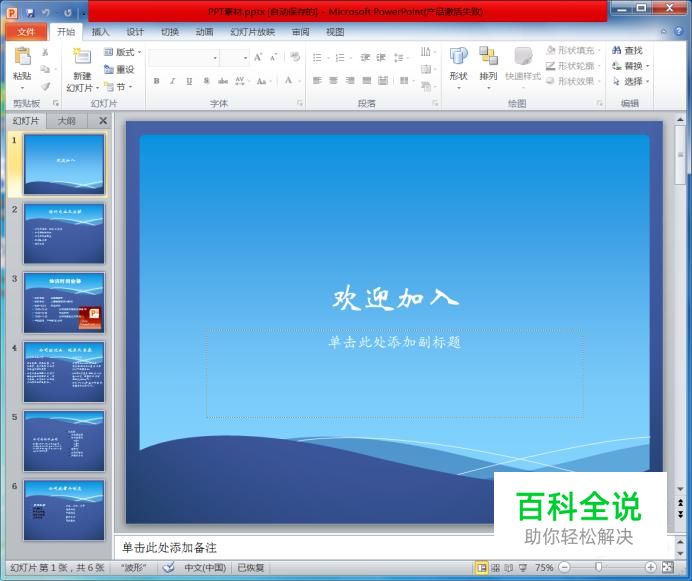692x581 pixels.
Task: Open the Select (选择) dropdown
Action: point(631,81)
